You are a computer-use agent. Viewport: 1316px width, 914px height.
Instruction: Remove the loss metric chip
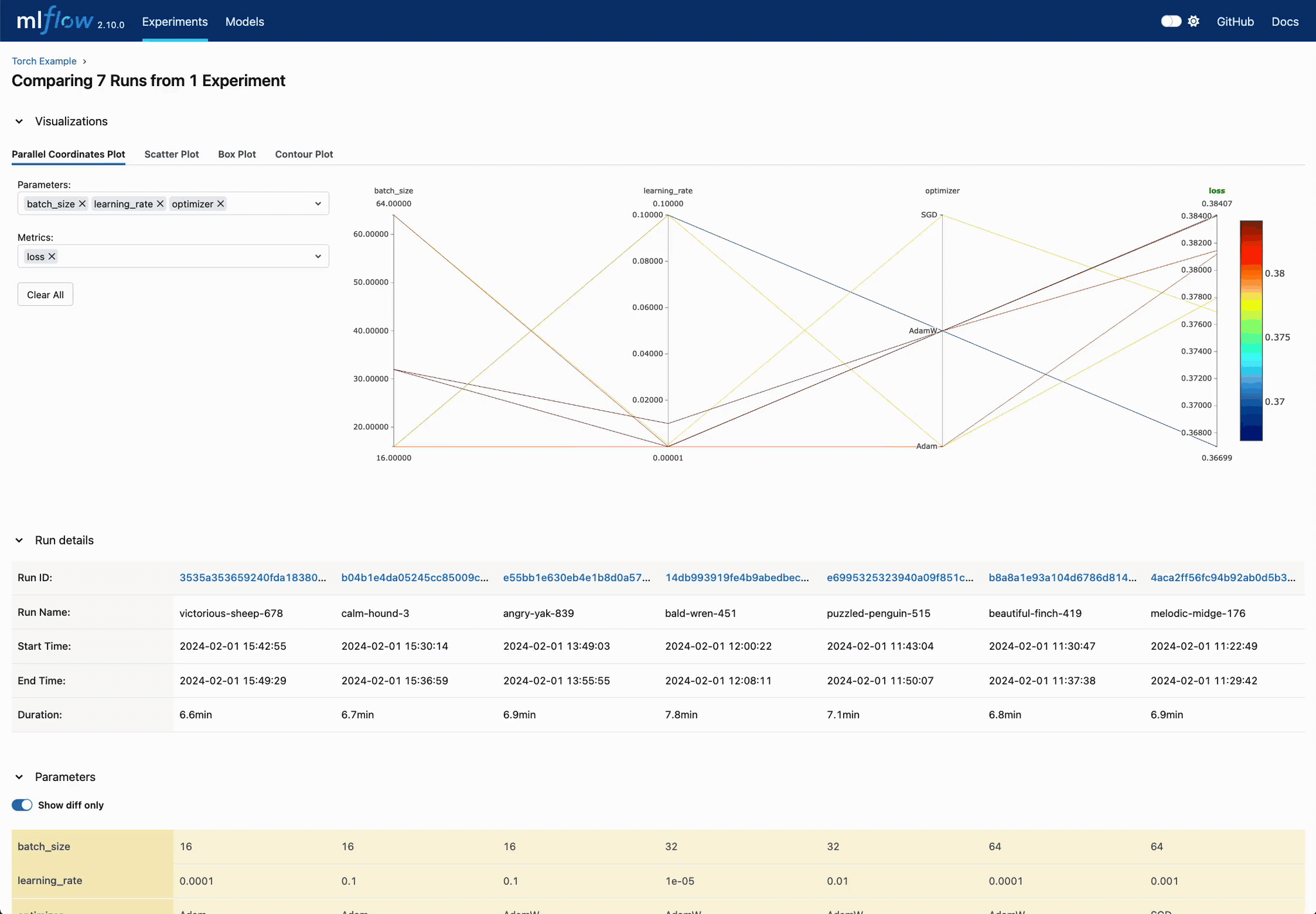click(x=52, y=256)
